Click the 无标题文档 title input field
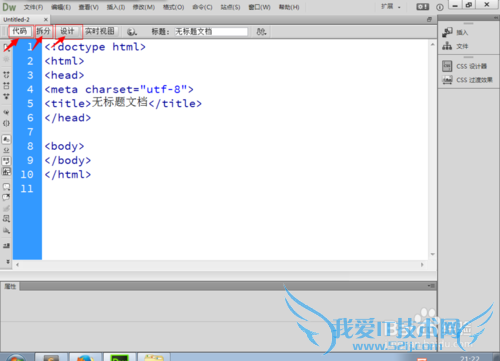This screenshot has height=361, width=500. pyautogui.click(x=211, y=32)
